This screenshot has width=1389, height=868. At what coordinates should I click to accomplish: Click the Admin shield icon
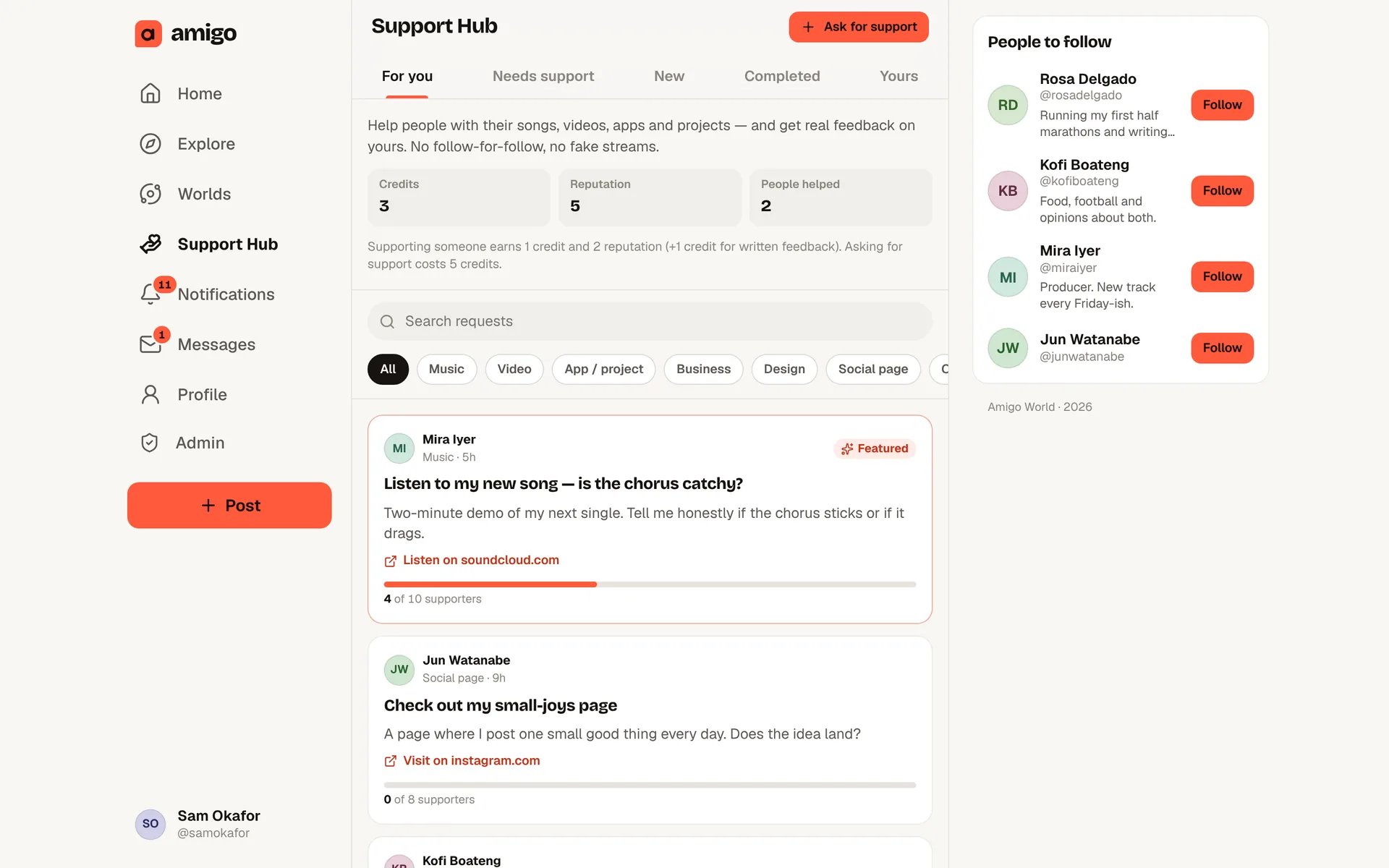pos(150,443)
